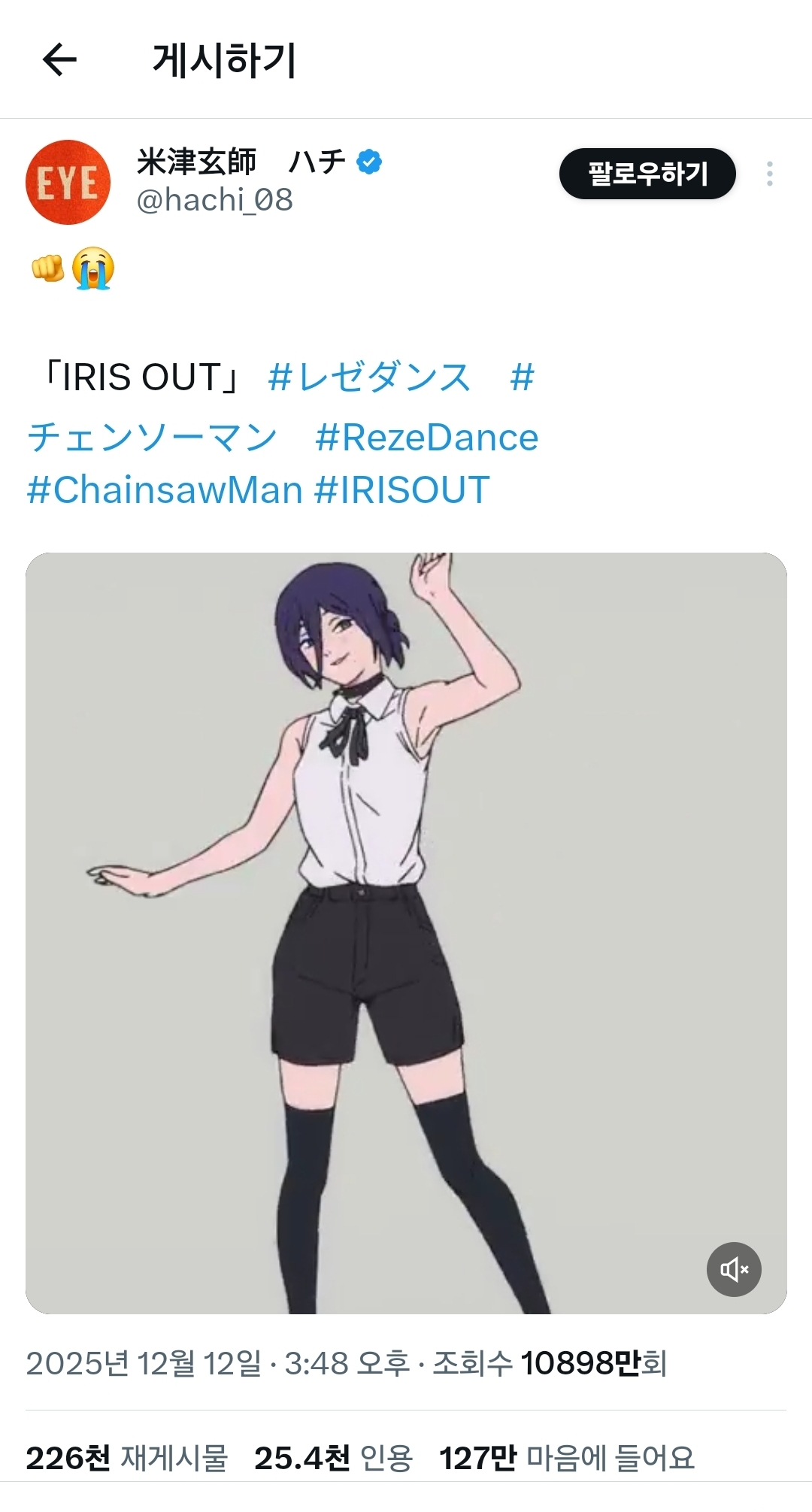
Task: Tap the post timestamp 2025년 12월 12일
Action: pyautogui.click(x=144, y=1363)
